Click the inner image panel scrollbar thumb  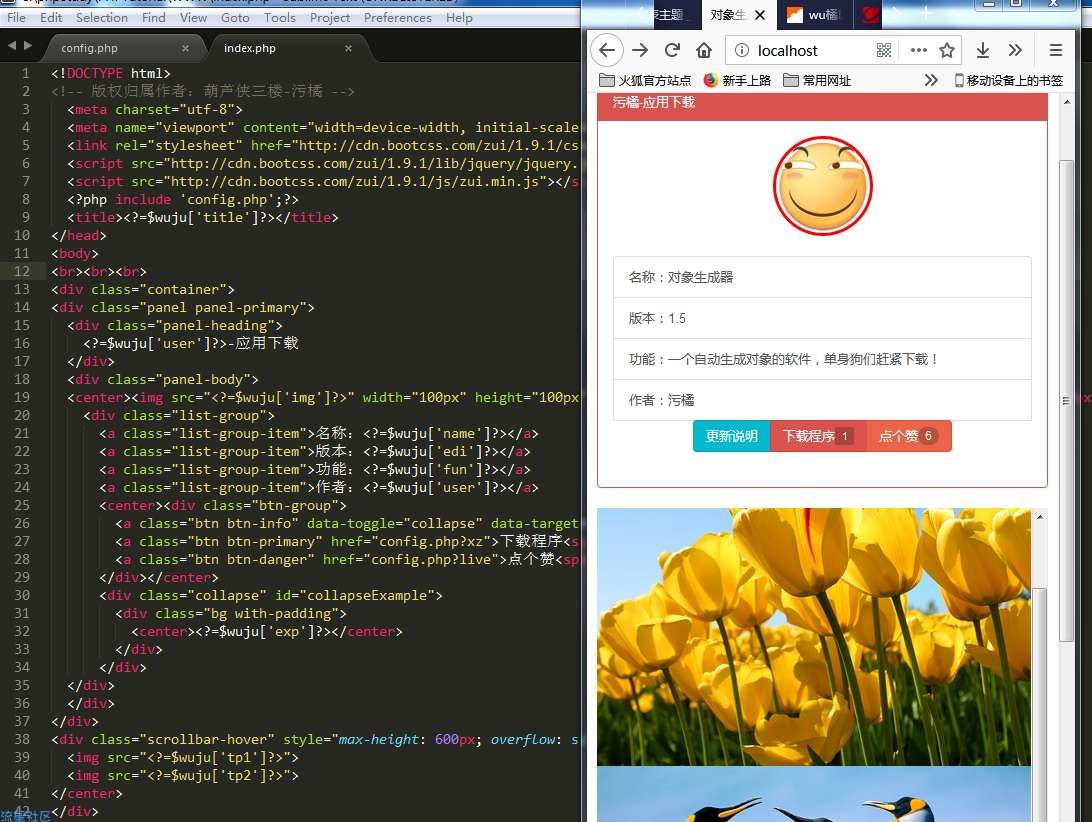[1039, 704]
